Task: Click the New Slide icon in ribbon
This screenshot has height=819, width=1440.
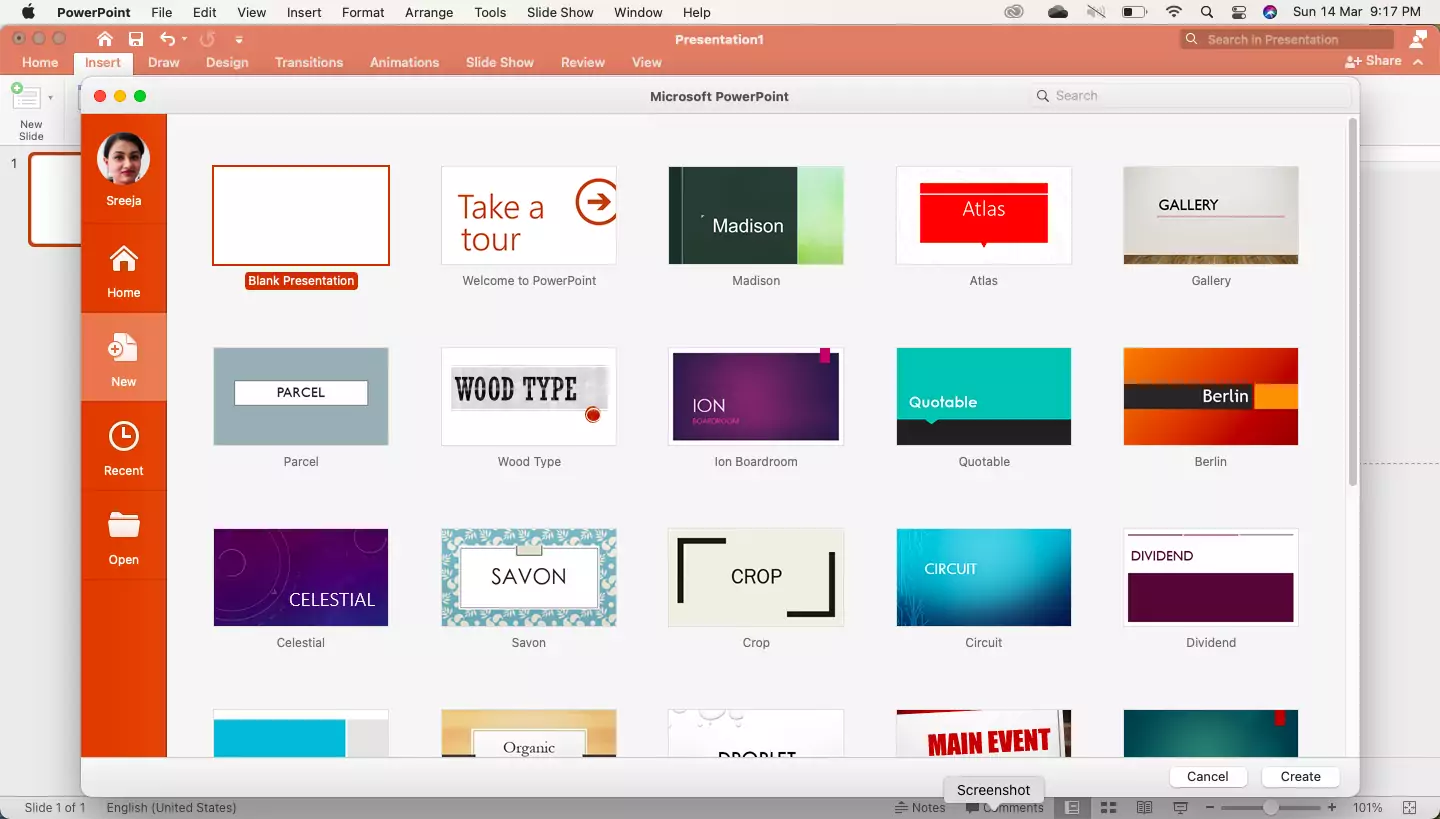Action: (x=25, y=97)
